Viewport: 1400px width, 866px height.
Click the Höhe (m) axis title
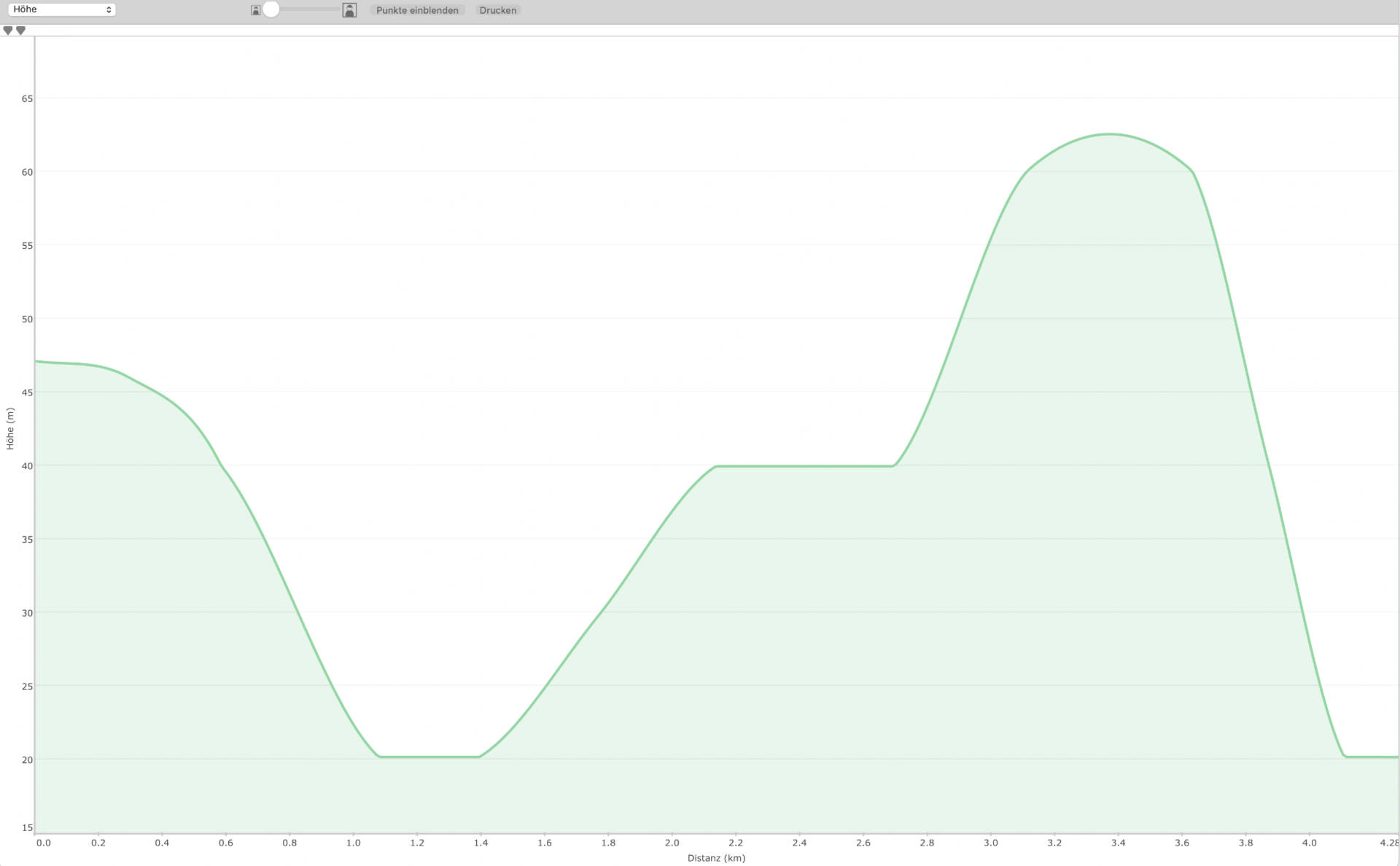tap(10, 428)
